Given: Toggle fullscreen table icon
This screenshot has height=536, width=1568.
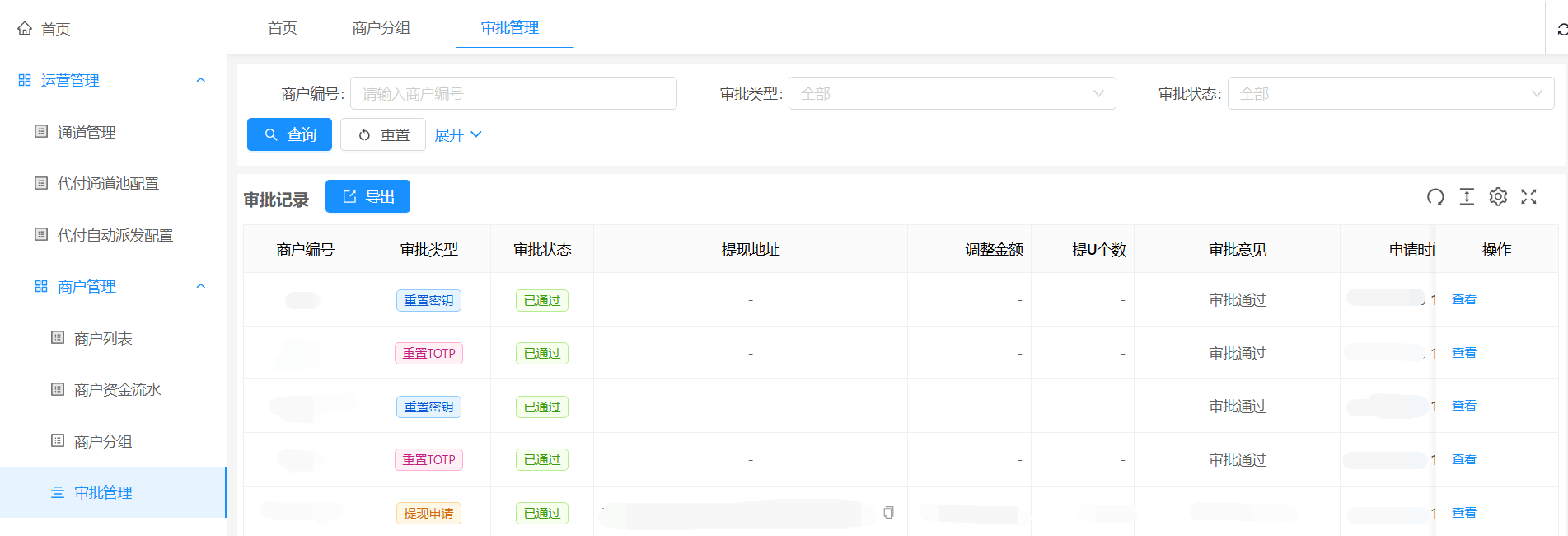Looking at the screenshot, I should pyautogui.click(x=1528, y=196).
